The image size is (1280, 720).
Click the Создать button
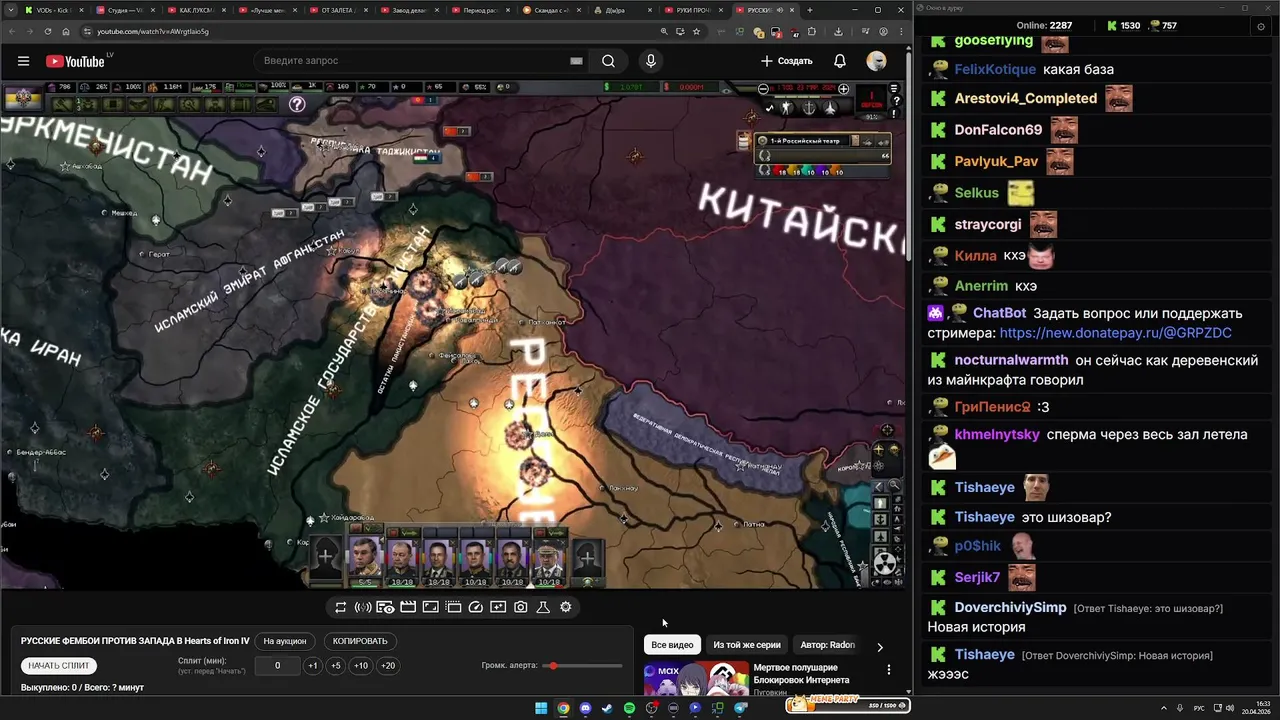[x=787, y=61]
